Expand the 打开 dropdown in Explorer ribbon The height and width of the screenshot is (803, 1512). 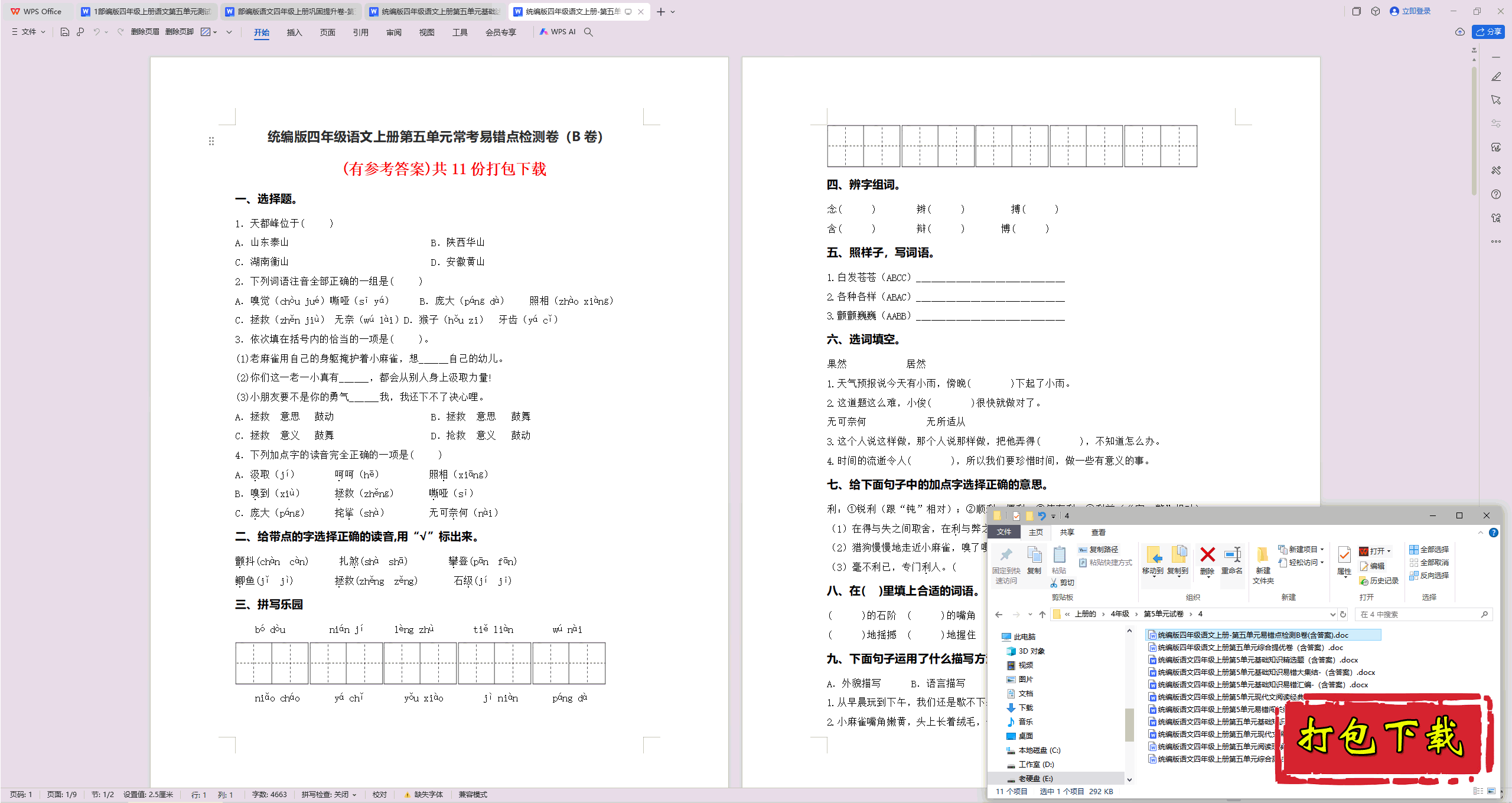pos(1389,551)
